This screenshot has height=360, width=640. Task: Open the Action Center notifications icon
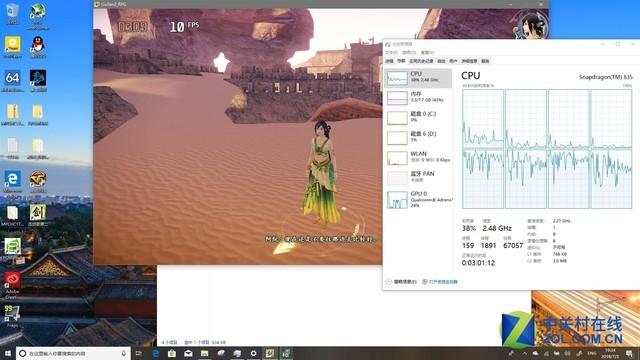point(629,353)
